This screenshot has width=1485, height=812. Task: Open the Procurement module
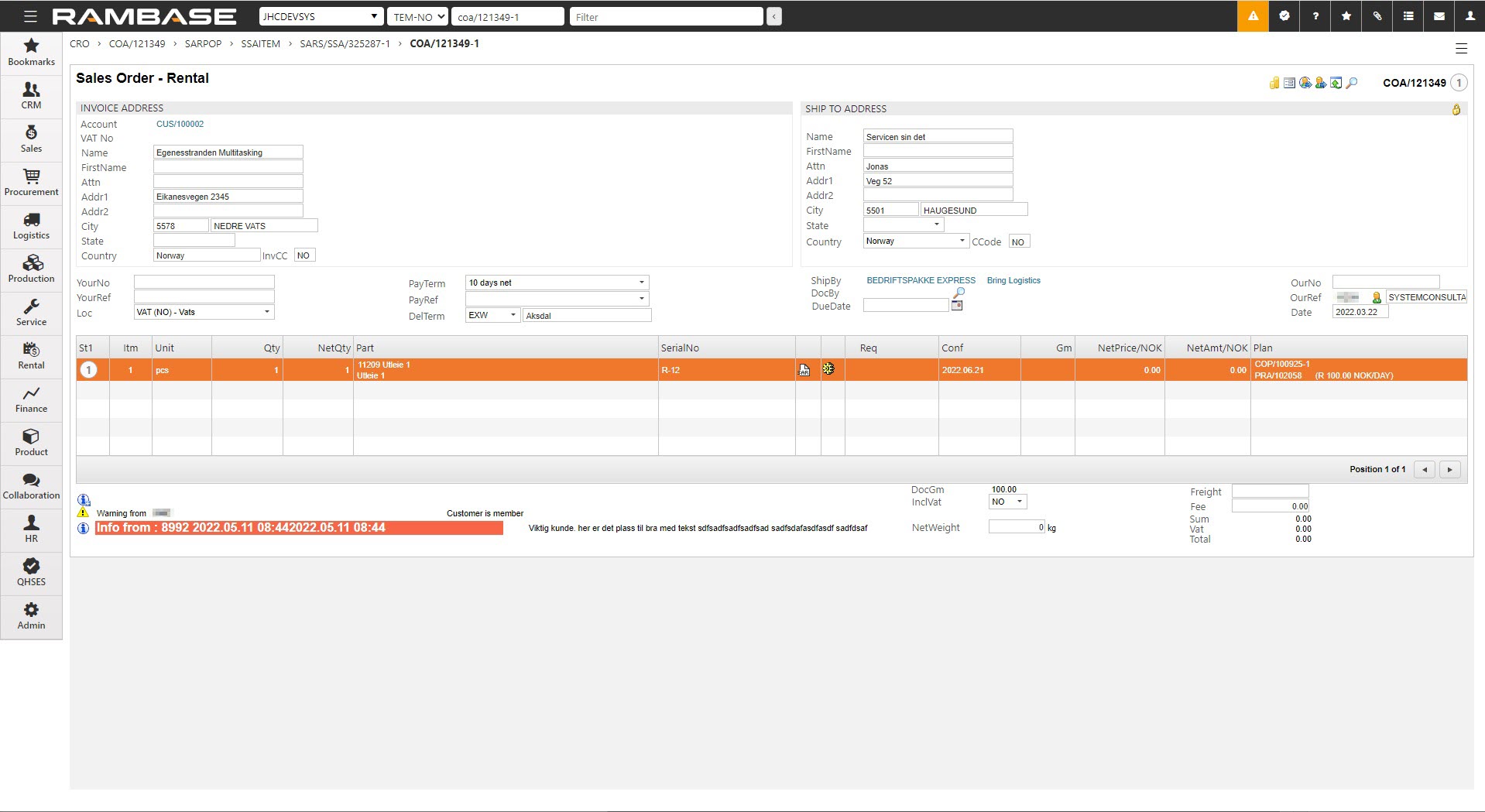click(x=31, y=182)
